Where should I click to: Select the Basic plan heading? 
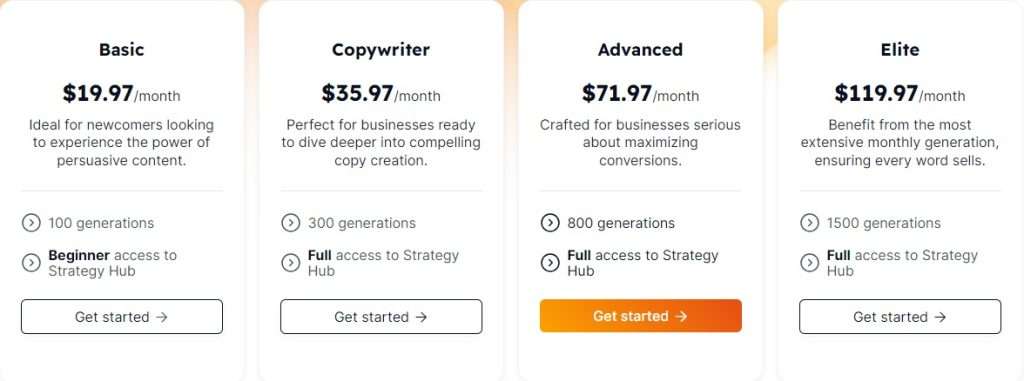[x=122, y=50]
